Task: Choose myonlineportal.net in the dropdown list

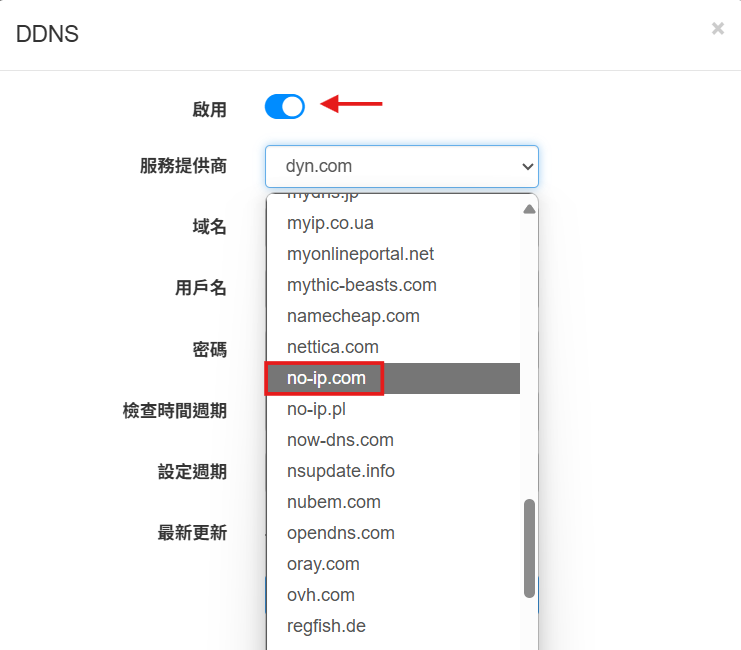Action: coord(394,254)
